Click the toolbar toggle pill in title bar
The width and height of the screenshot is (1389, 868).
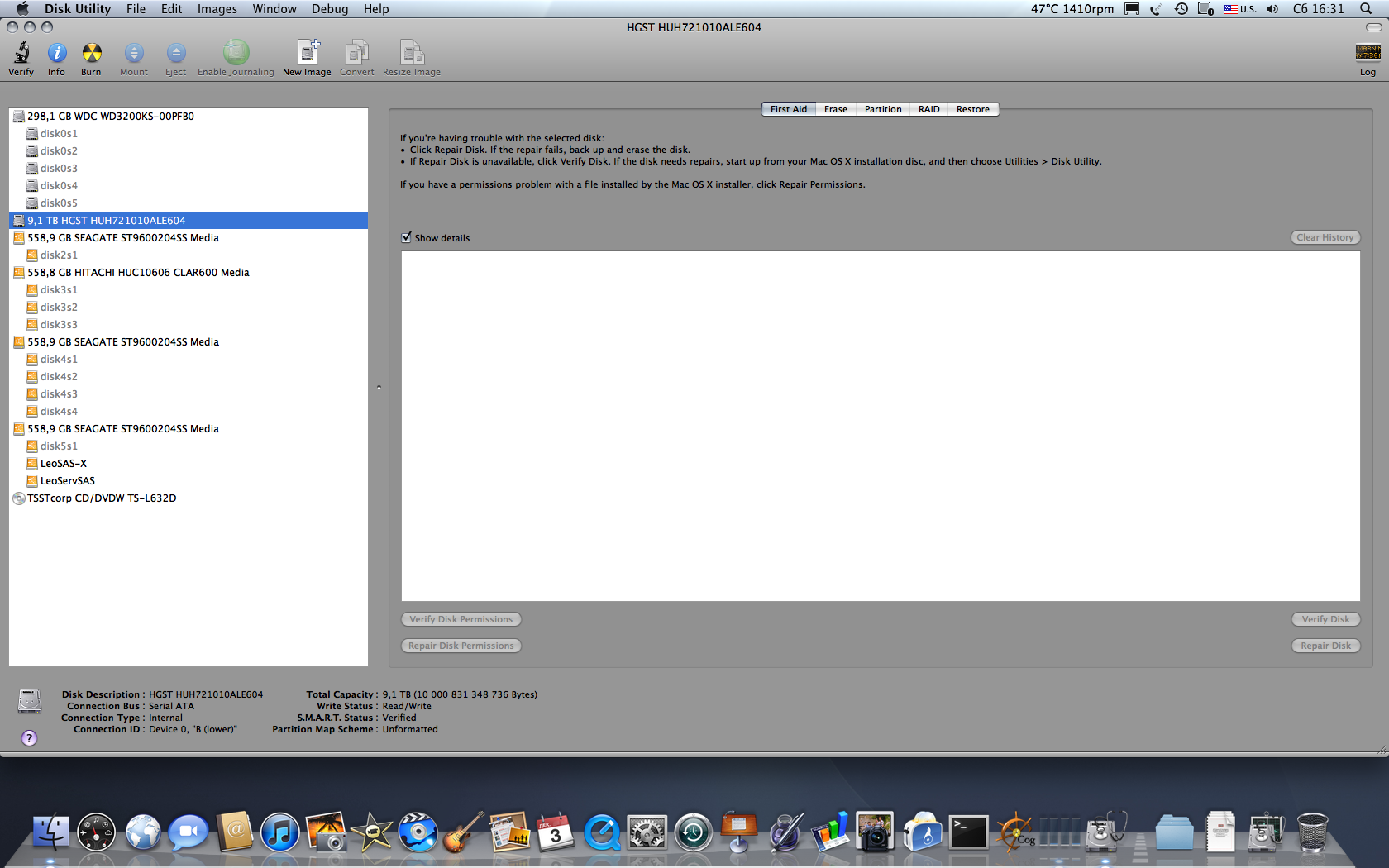(1373, 27)
